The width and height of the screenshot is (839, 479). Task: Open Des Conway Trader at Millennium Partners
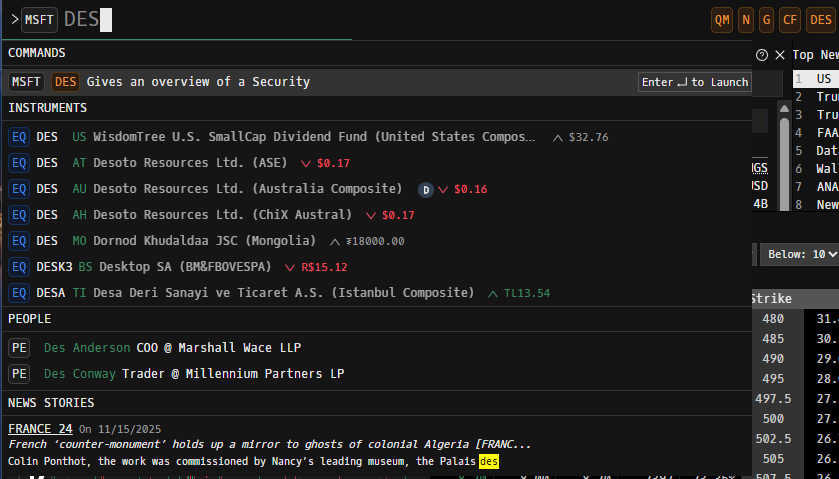(377, 374)
